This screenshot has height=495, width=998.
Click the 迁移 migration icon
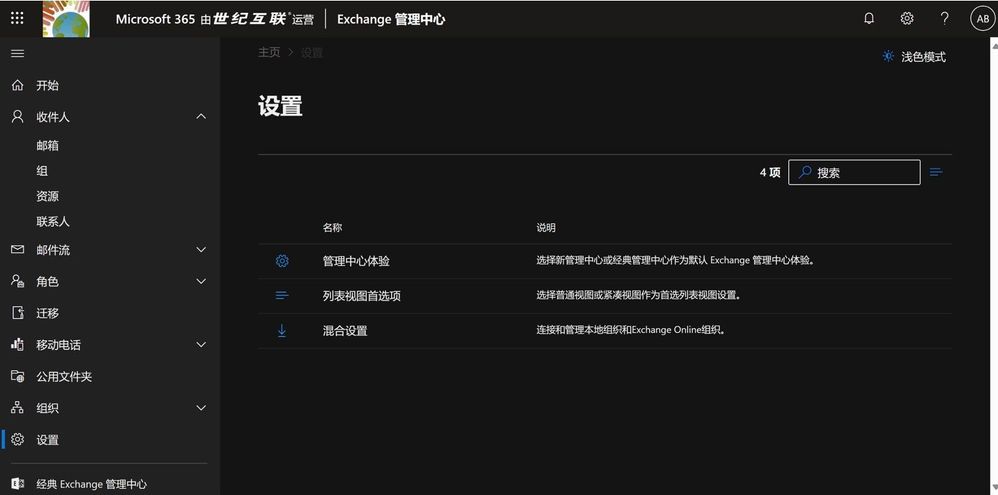pos(18,313)
